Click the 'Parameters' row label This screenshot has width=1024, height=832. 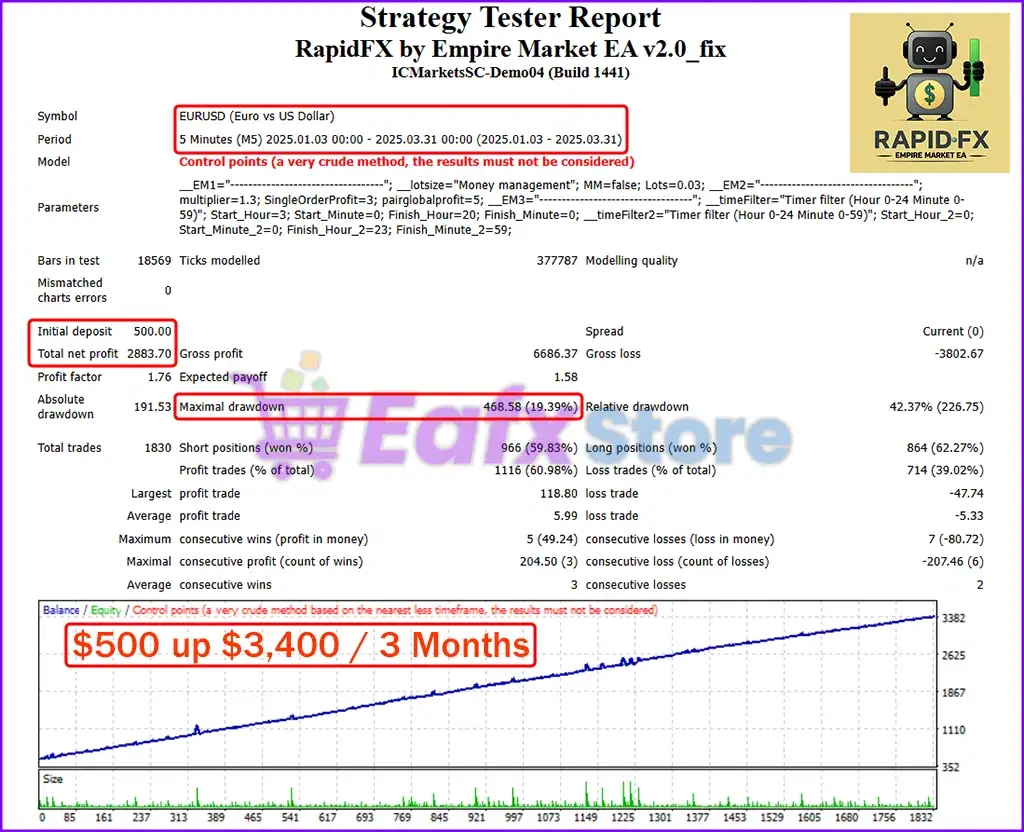68,207
